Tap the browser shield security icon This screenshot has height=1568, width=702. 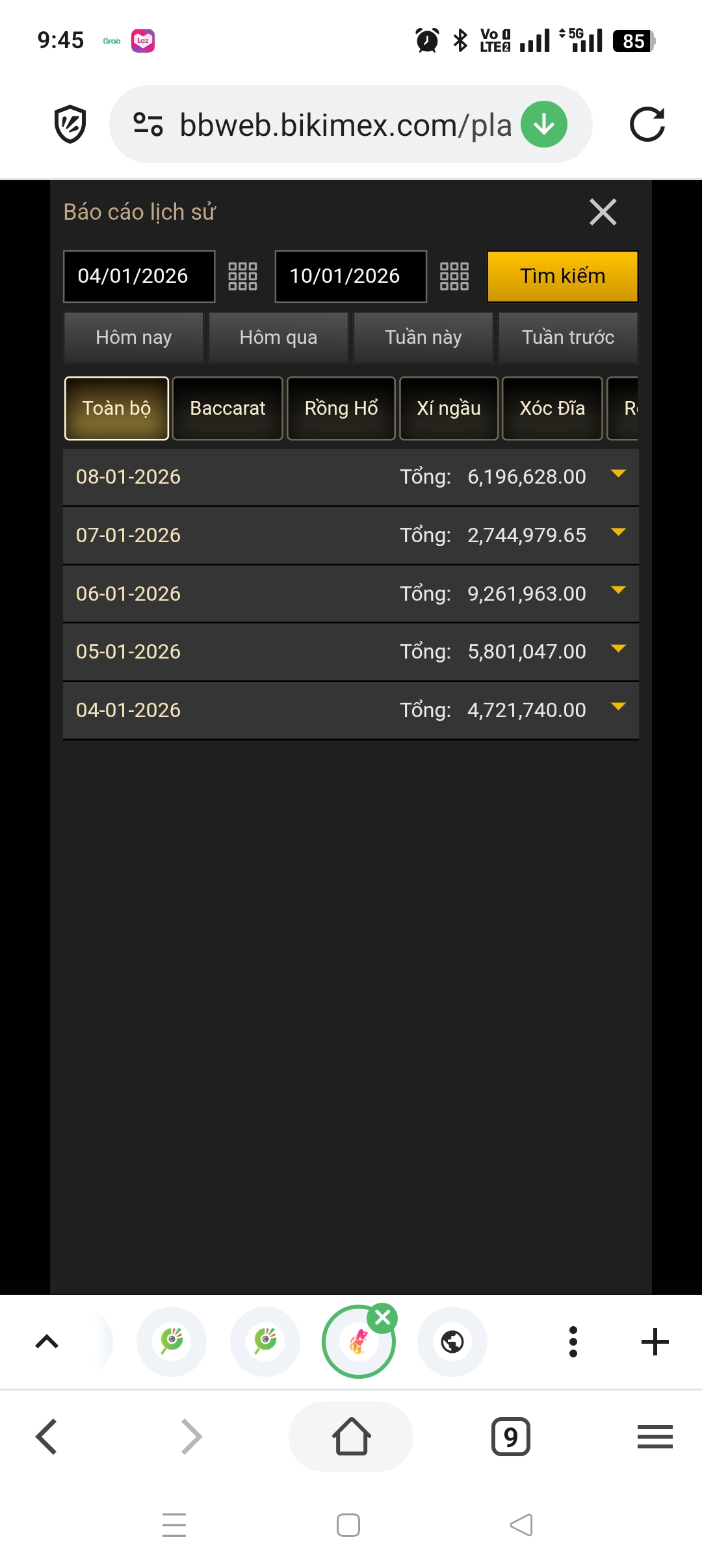pos(70,124)
